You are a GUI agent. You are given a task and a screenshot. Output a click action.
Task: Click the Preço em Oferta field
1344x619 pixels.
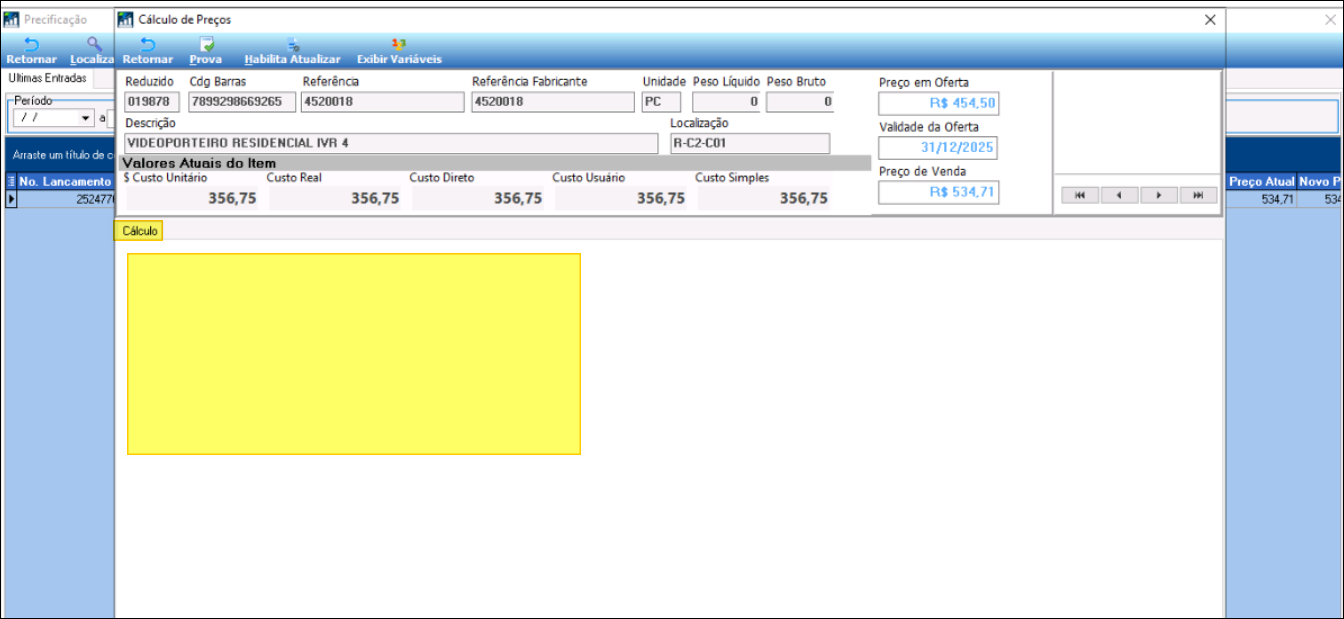click(x=938, y=104)
